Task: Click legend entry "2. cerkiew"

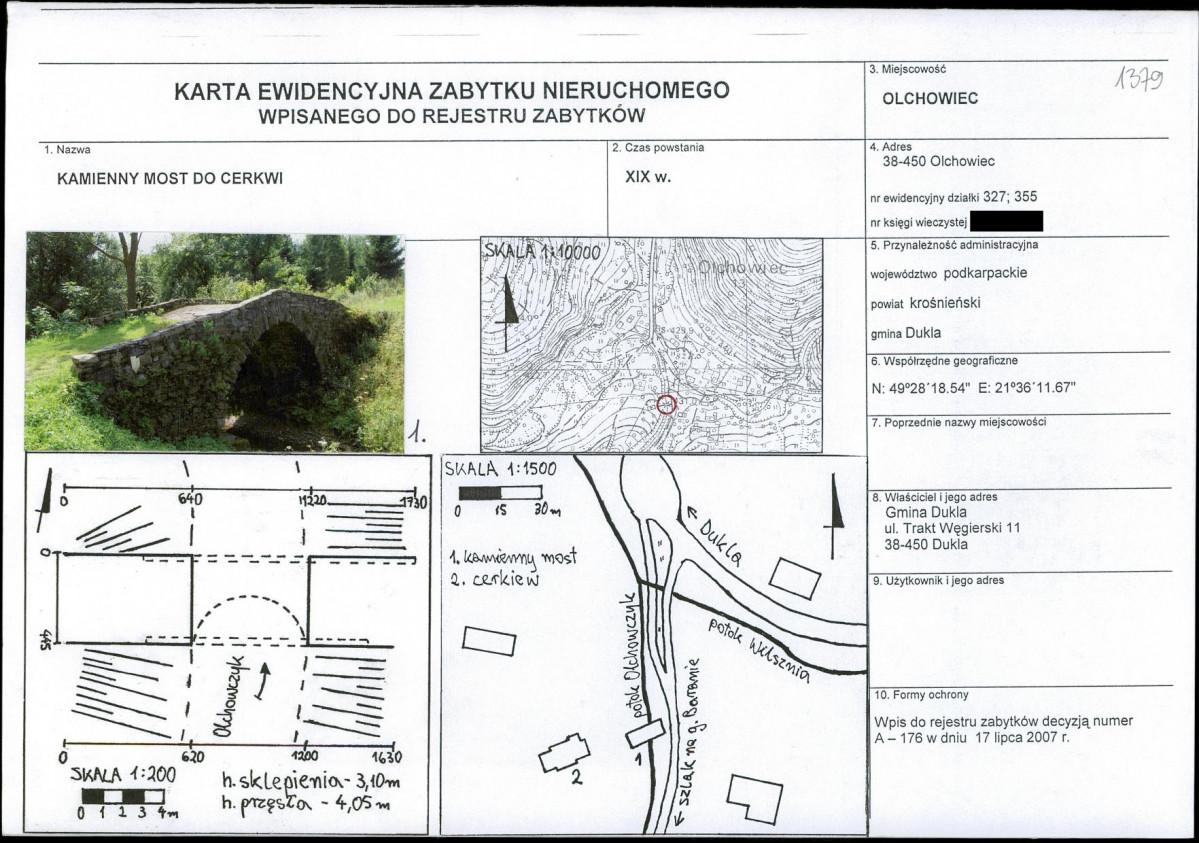Action: tap(495, 579)
